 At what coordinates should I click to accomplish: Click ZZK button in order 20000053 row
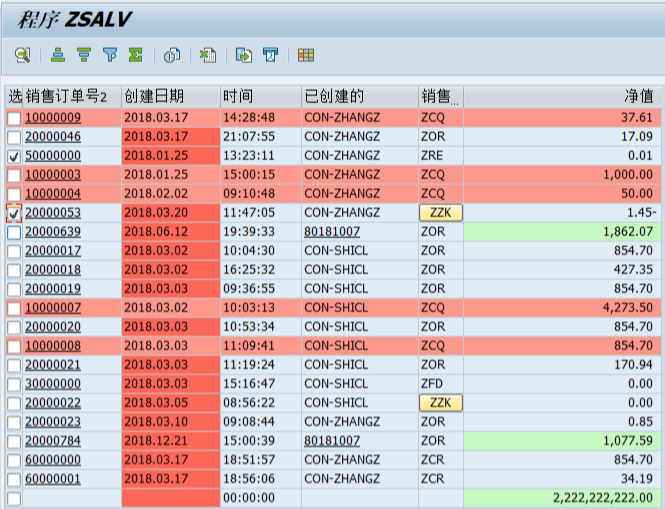[x=441, y=213]
